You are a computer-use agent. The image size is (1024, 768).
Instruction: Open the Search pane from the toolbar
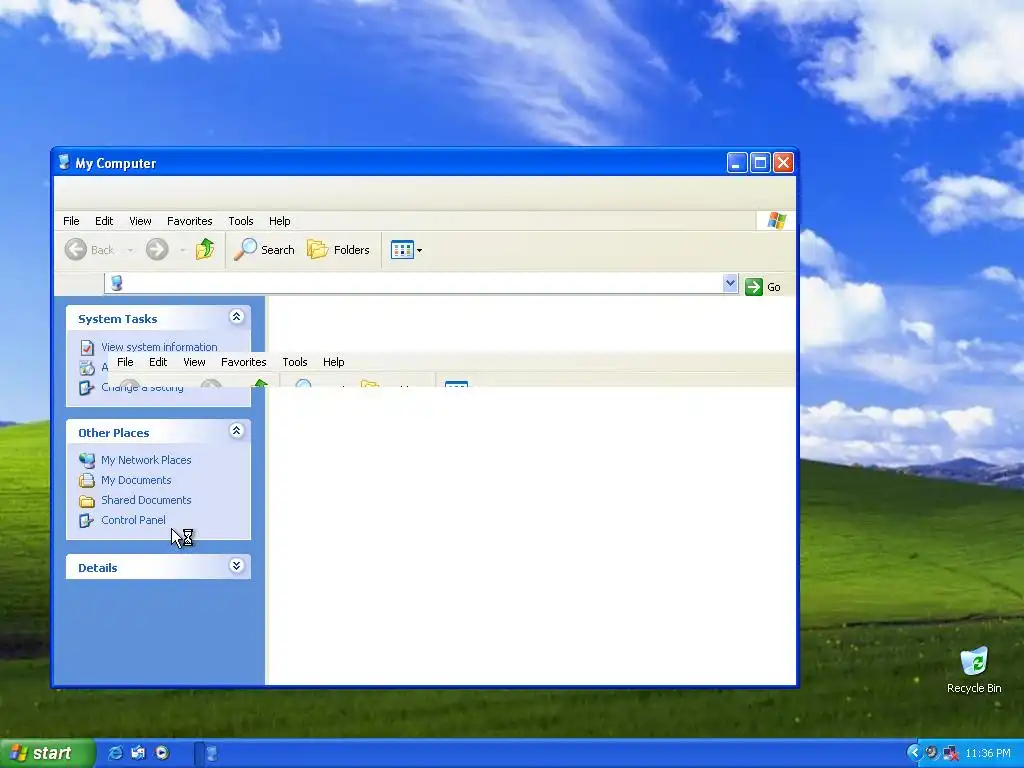pyautogui.click(x=264, y=249)
